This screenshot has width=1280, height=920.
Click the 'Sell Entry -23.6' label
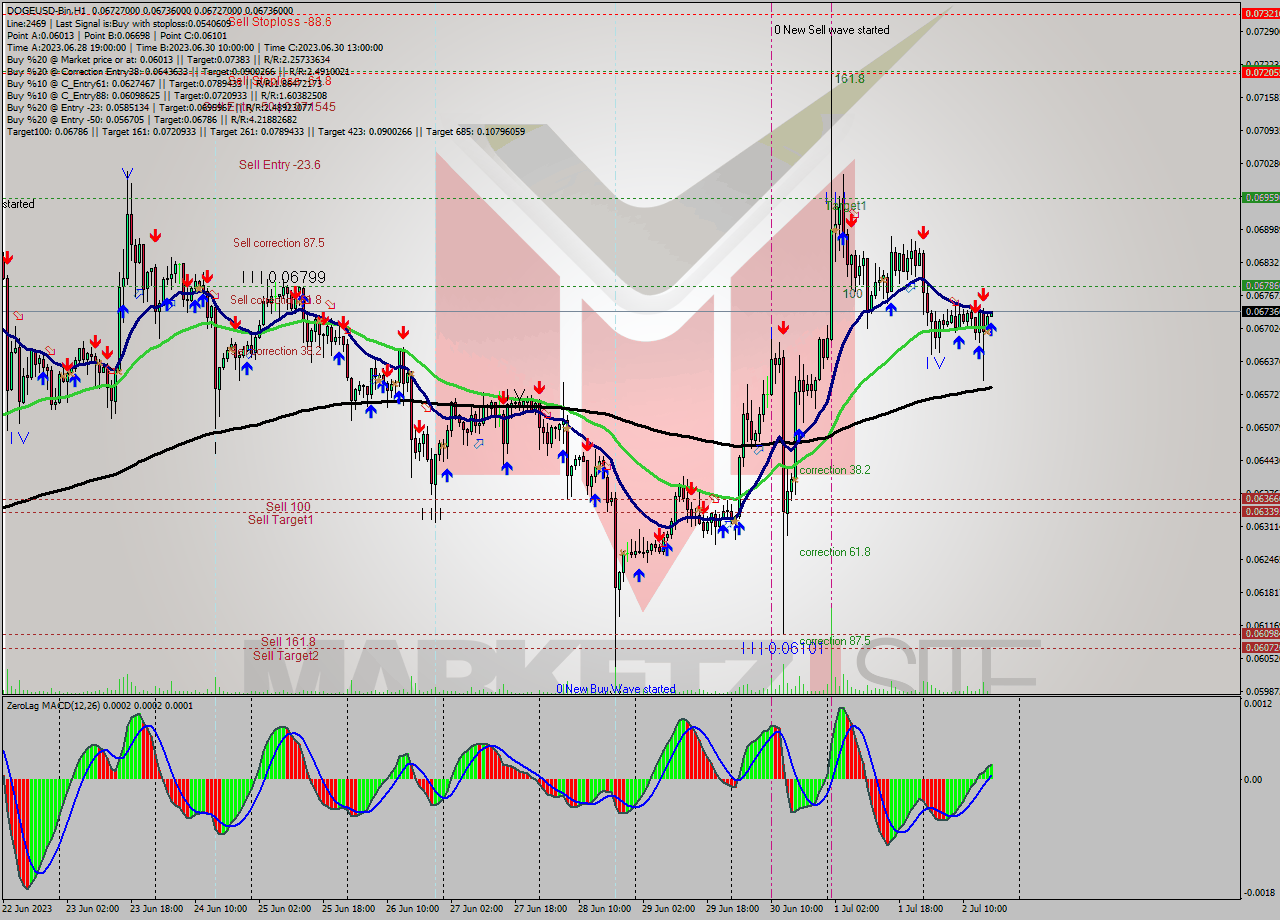pos(279,165)
